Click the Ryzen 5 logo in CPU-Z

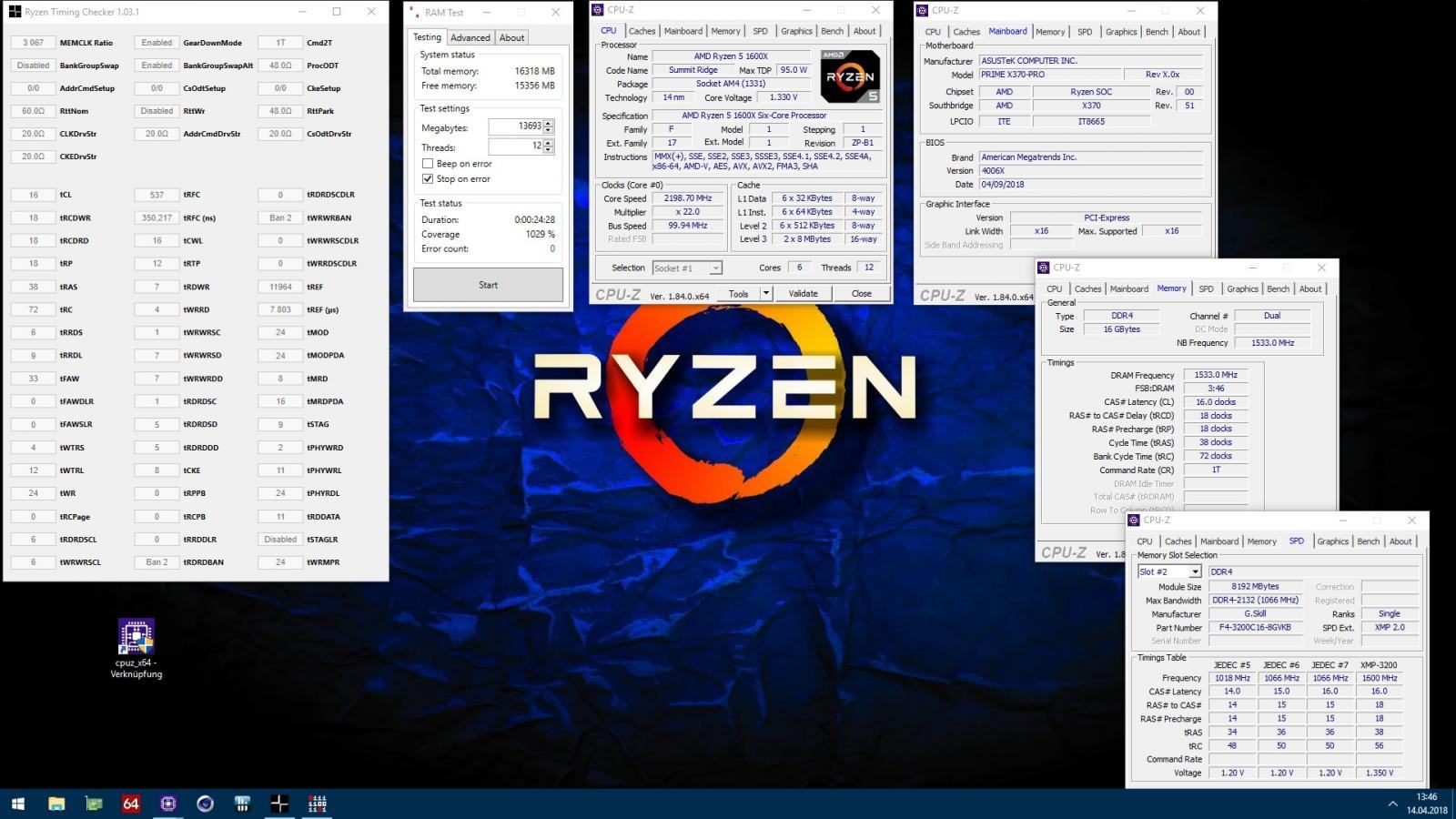point(851,77)
